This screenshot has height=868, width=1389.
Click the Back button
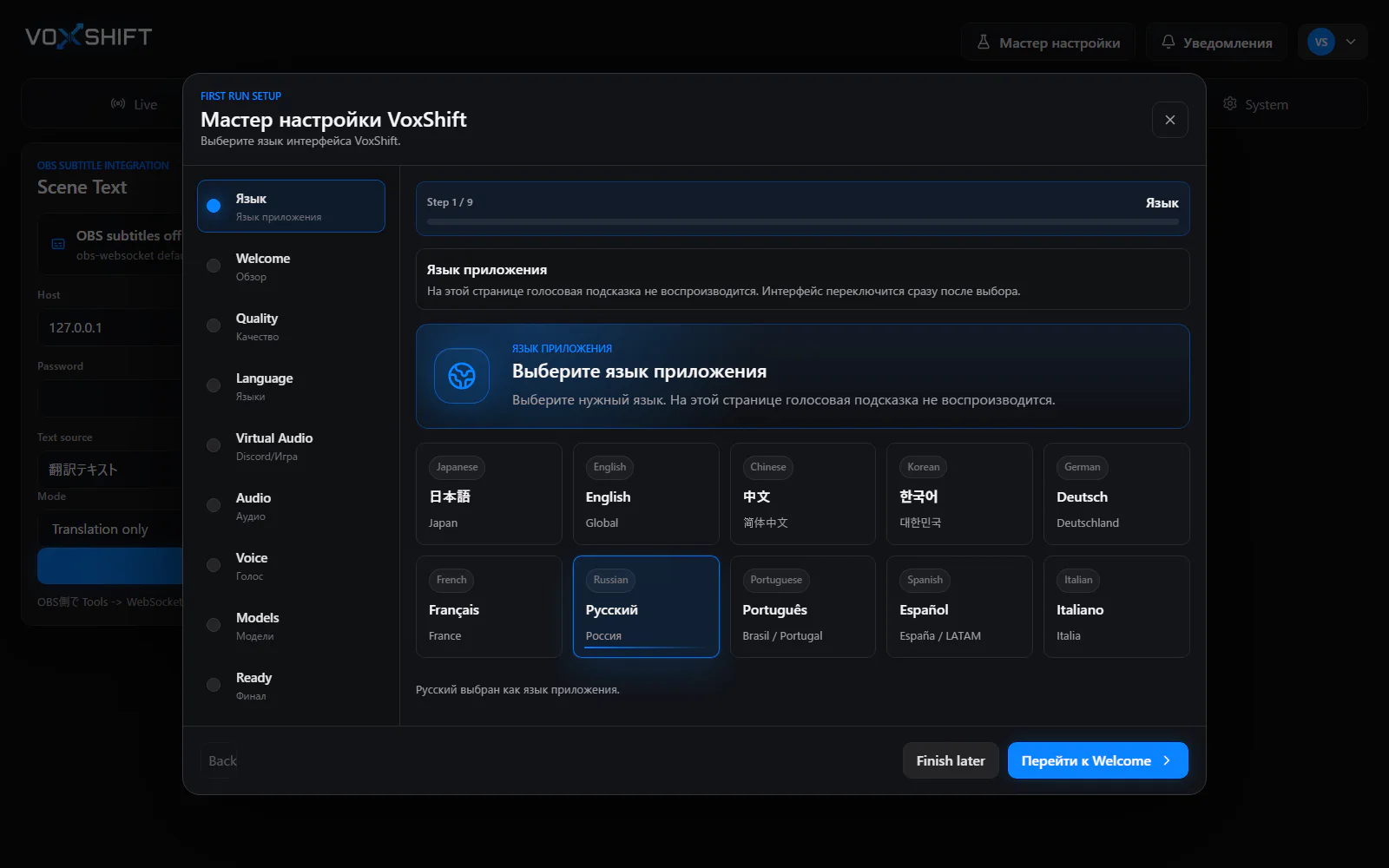coord(221,760)
